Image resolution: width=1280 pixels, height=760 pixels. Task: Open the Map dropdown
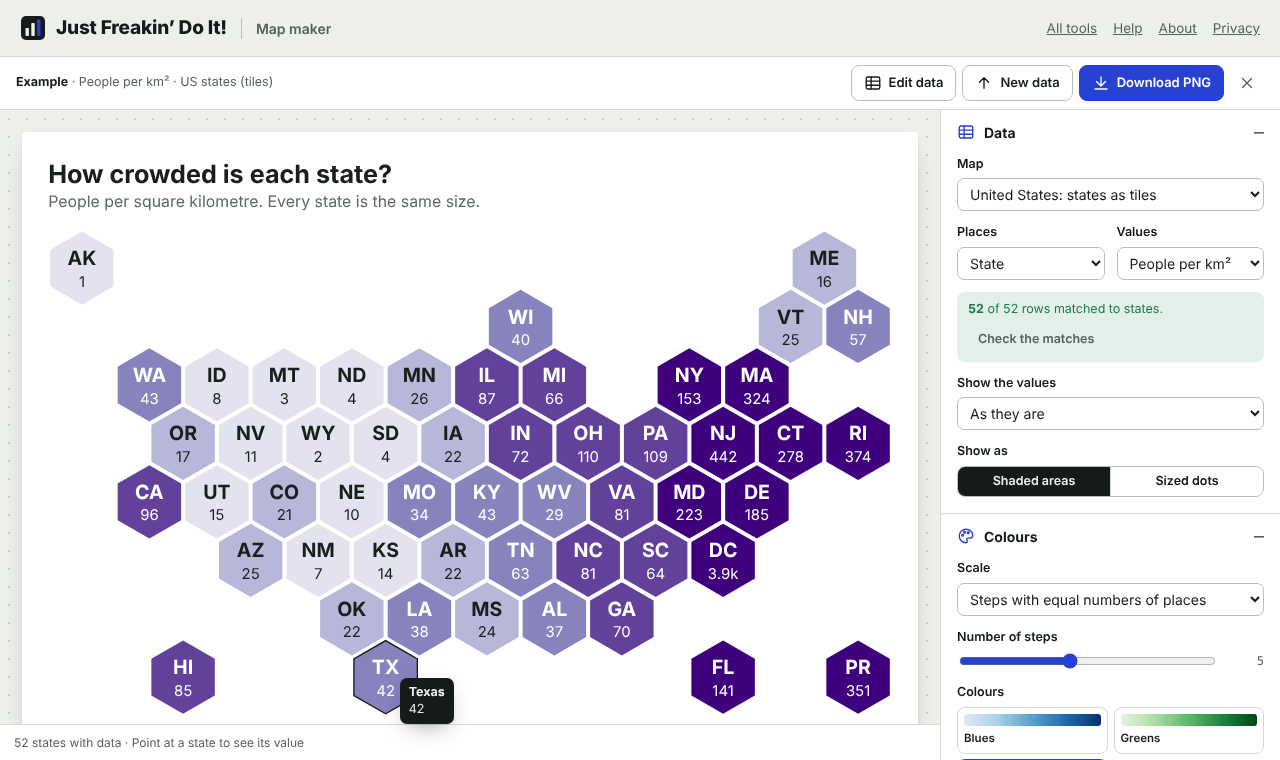1110,195
